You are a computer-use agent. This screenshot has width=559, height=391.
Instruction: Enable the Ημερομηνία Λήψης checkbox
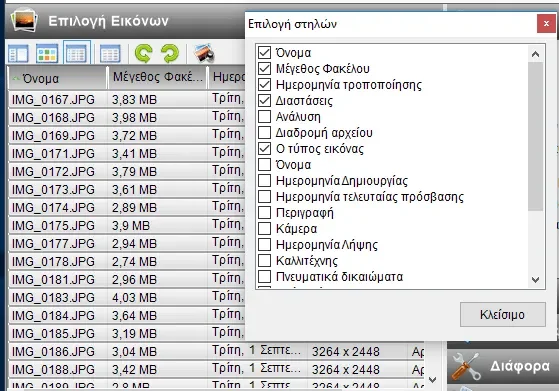[264, 245]
